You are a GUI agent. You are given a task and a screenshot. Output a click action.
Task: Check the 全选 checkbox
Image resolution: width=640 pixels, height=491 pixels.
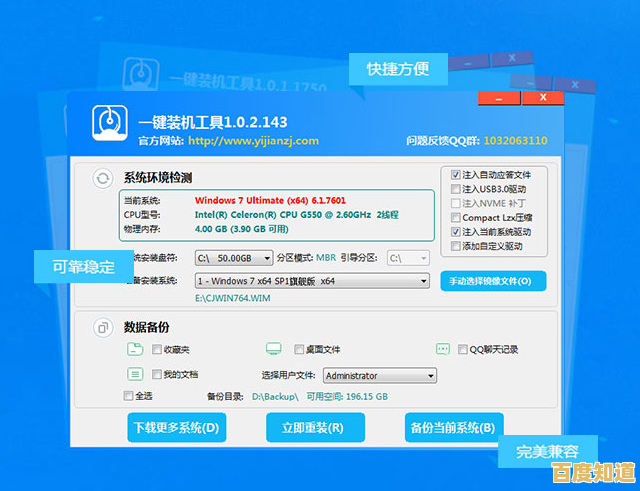[128, 396]
